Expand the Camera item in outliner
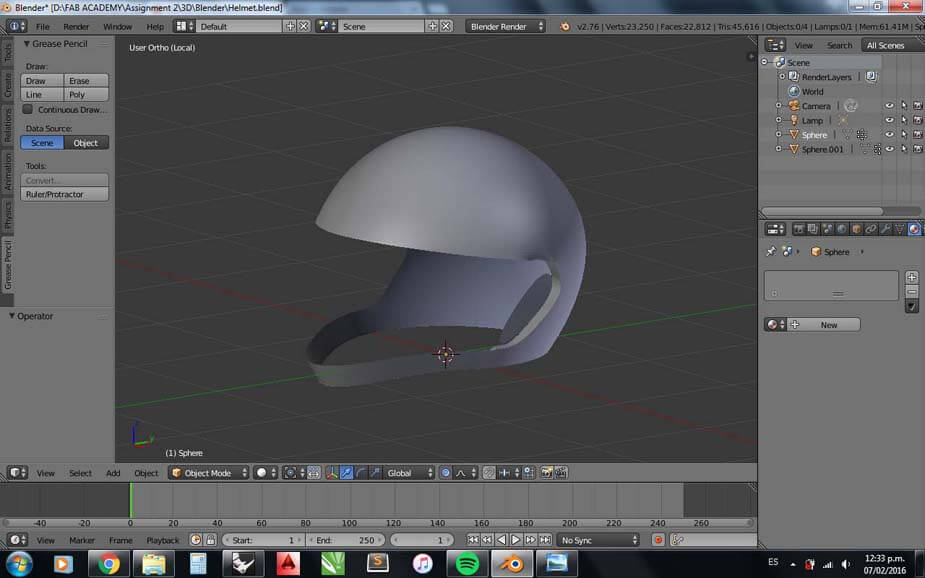Screen dimensions: 925x578 point(778,106)
